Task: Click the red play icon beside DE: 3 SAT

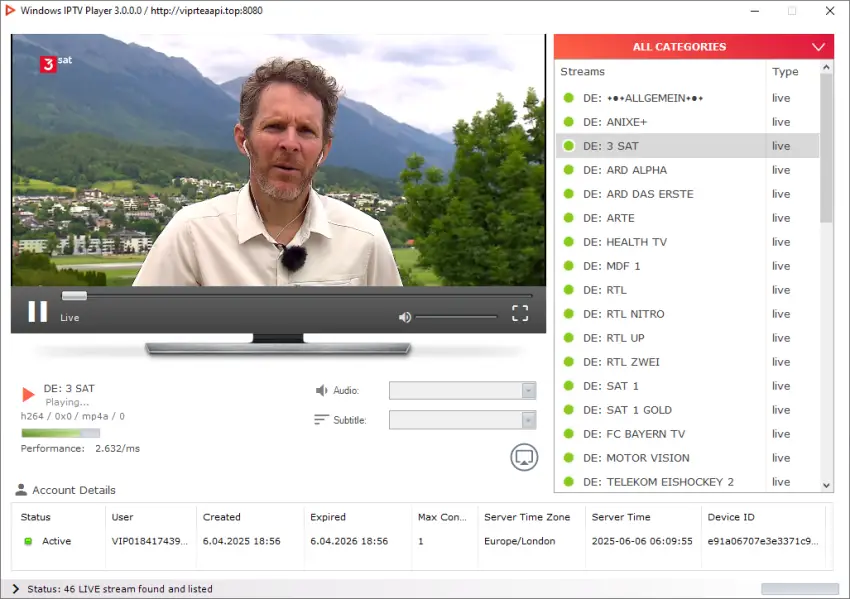Action: pyautogui.click(x=28, y=394)
